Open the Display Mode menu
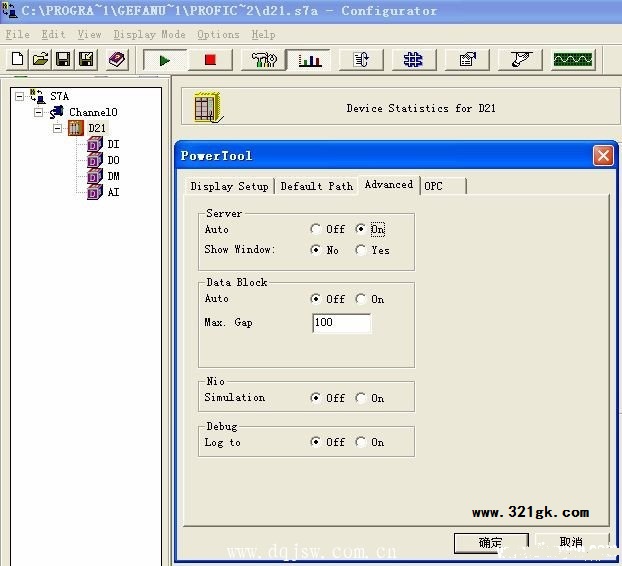622x566 pixels. pos(149,34)
